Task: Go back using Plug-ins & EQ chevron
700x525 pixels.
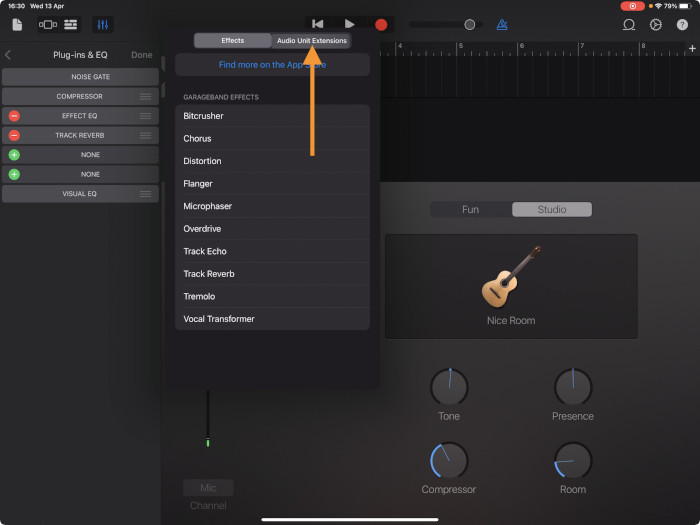Action: (8, 55)
